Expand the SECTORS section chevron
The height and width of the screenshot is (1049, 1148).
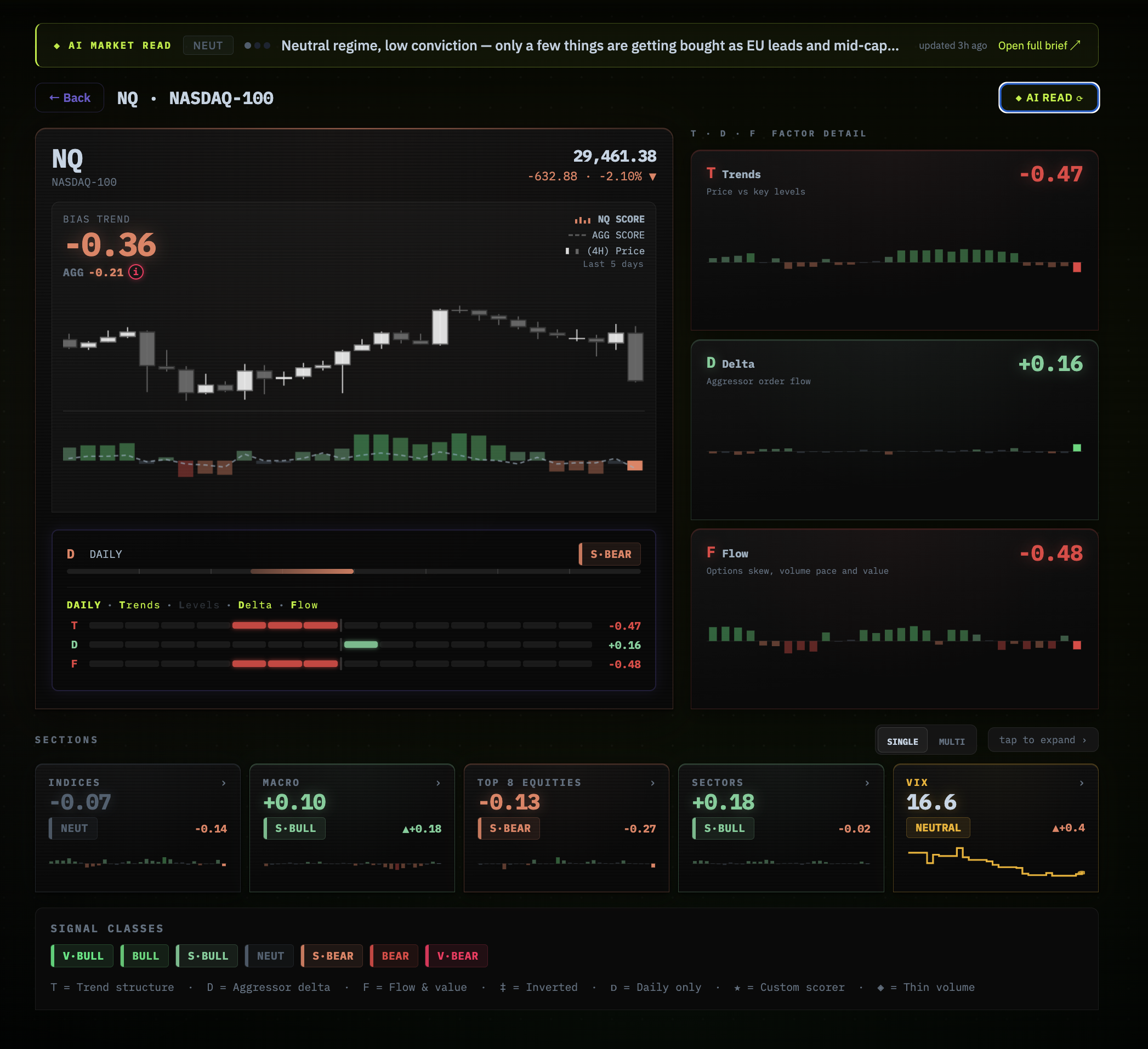point(867,783)
